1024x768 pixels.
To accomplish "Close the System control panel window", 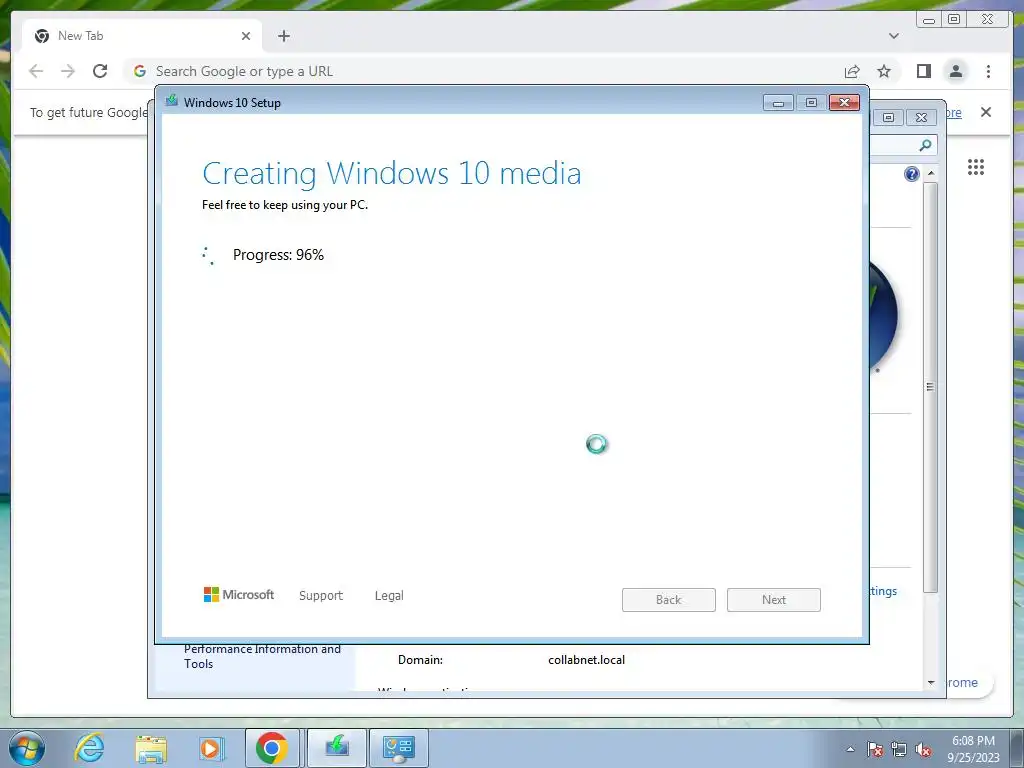I will click(x=921, y=118).
